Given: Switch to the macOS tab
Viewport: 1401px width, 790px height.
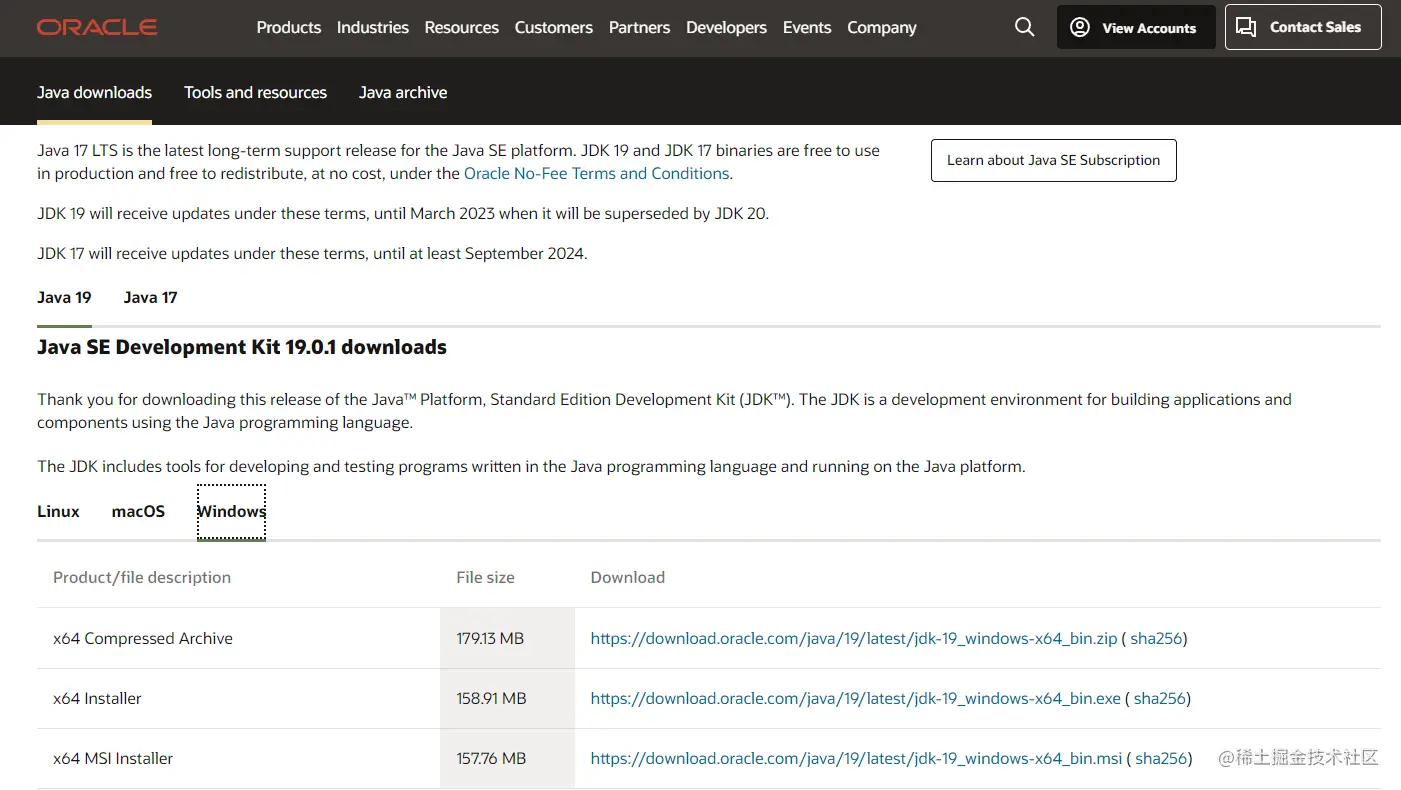Looking at the screenshot, I should click(x=138, y=511).
